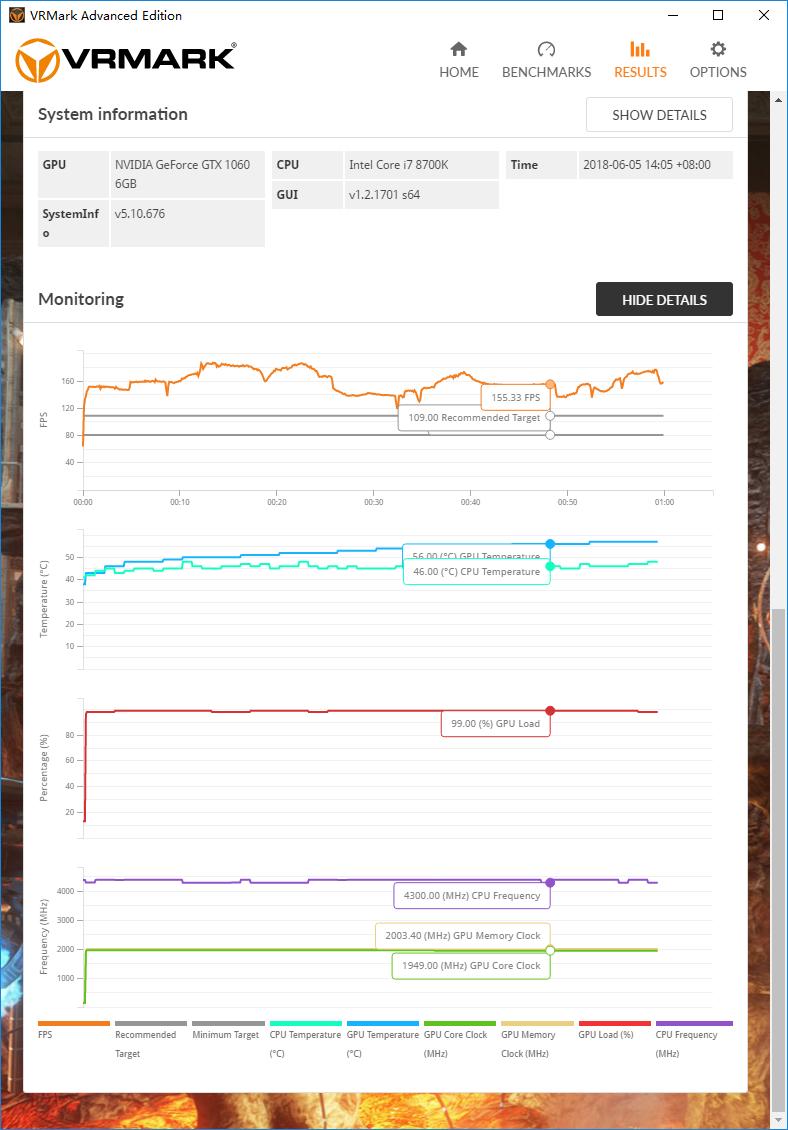The height and width of the screenshot is (1130, 788).
Task: Click the orange FPS chart marker dot
Action: click(550, 385)
